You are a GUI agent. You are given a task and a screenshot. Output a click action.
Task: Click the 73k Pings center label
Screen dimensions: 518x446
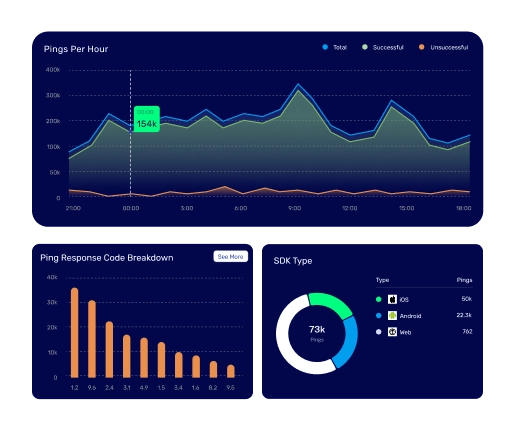click(317, 333)
